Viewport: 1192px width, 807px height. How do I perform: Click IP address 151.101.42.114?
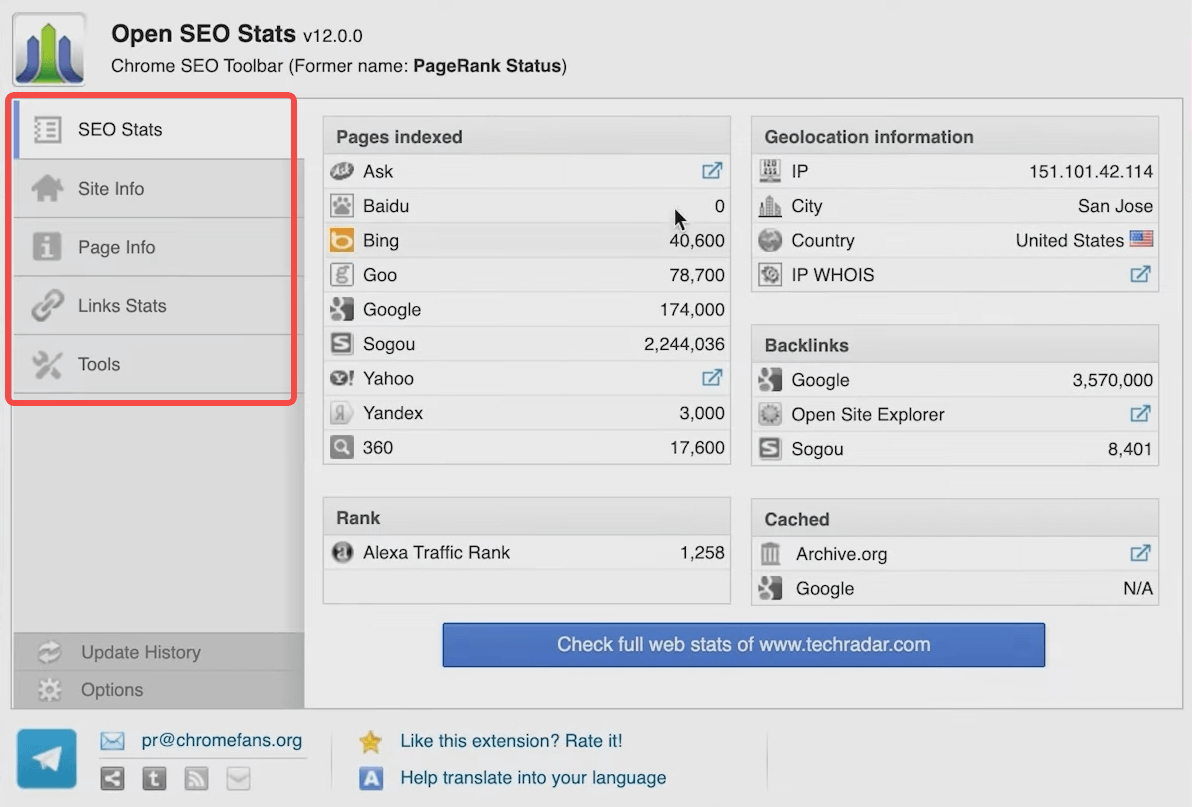point(1091,171)
